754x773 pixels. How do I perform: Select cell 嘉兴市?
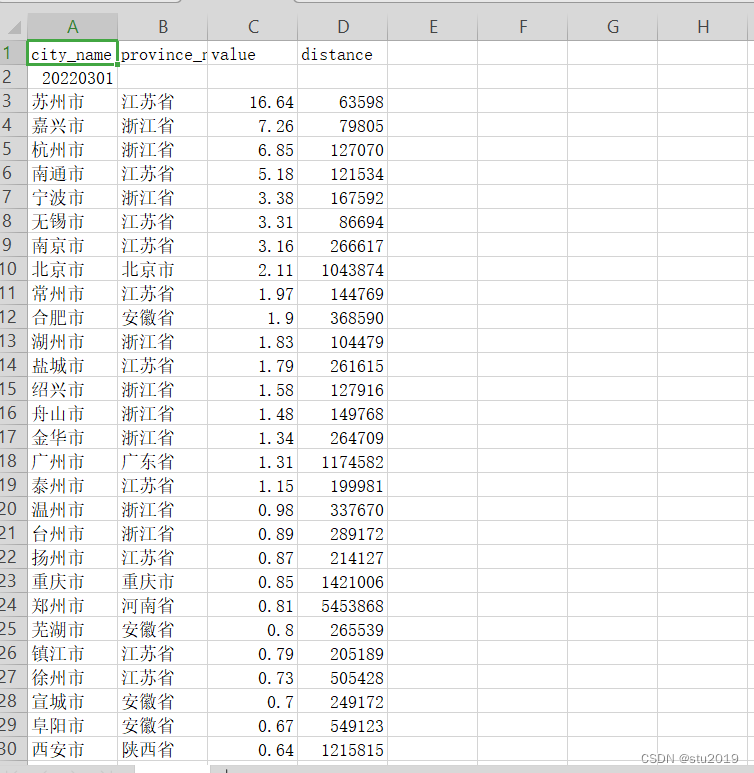pos(72,125)
